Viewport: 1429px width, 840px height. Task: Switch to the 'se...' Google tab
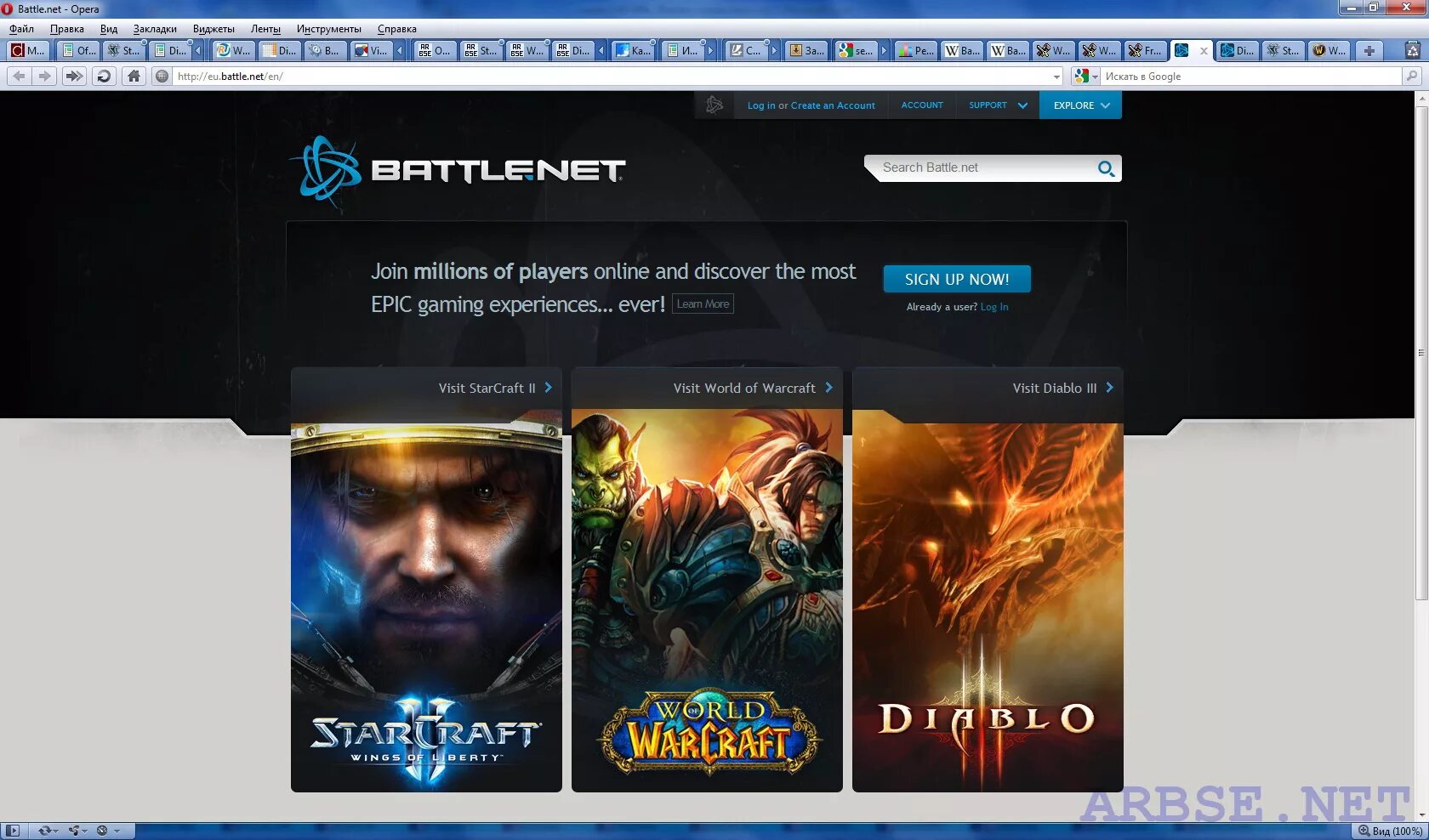856,50
